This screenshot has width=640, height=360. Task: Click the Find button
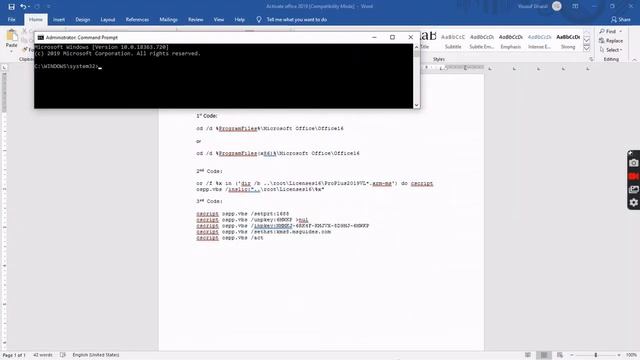click(x=607, y=31)
